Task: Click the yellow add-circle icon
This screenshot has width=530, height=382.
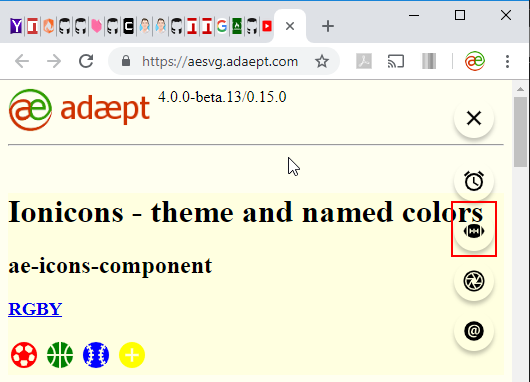Action: (x=132, y=355)
